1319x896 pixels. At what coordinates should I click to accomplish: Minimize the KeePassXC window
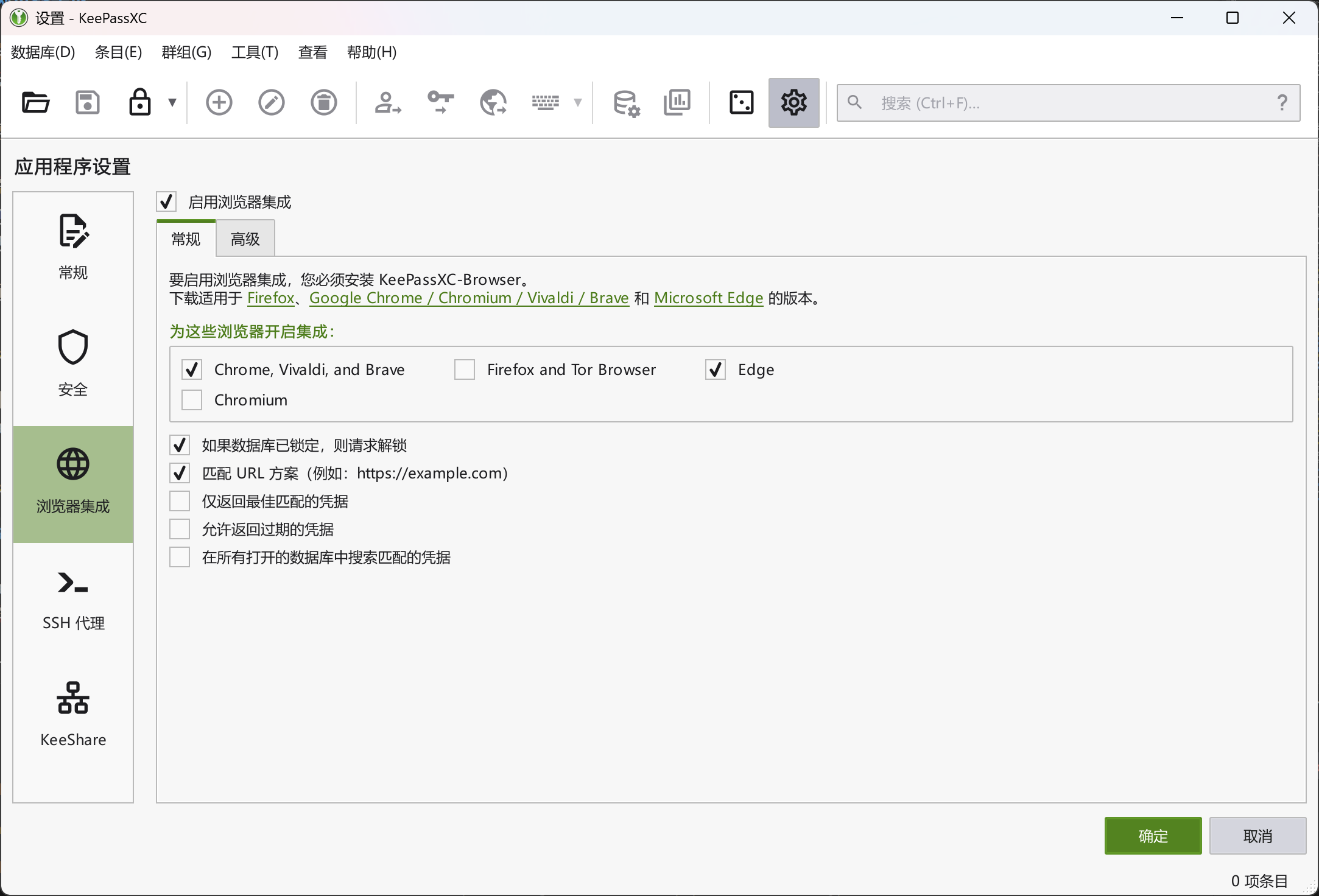point(1177,18)
